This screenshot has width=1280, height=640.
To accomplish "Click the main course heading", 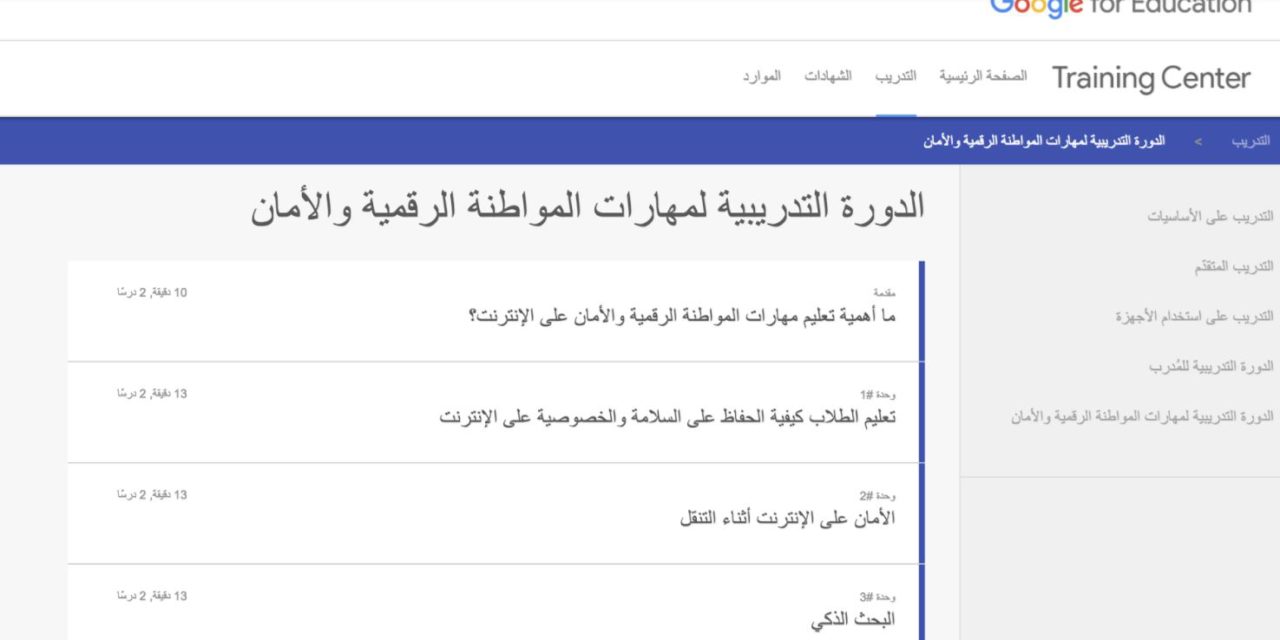I will click(x=588, y=206).
